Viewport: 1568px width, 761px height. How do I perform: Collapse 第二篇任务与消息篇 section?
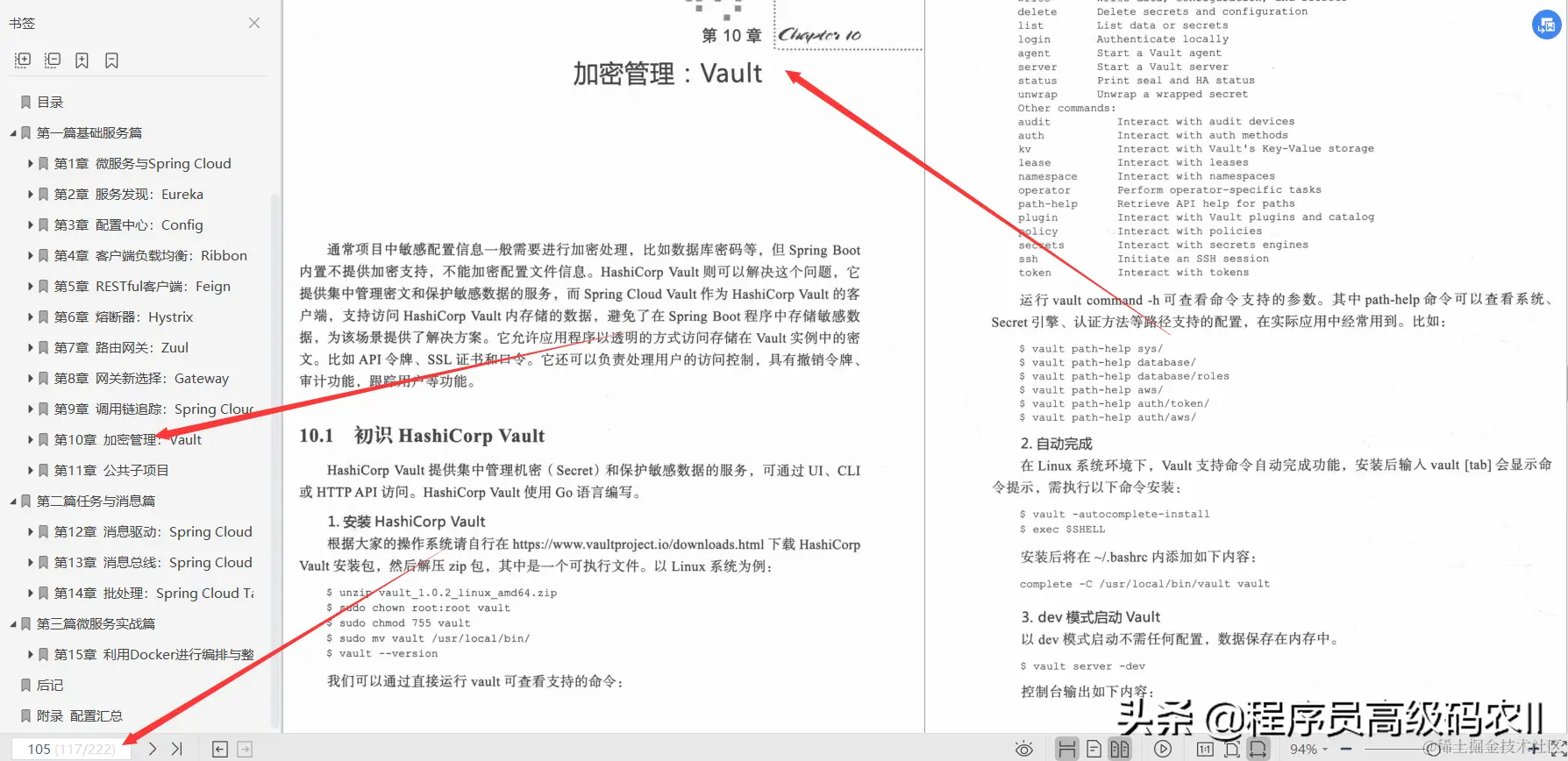click(13, 501)
